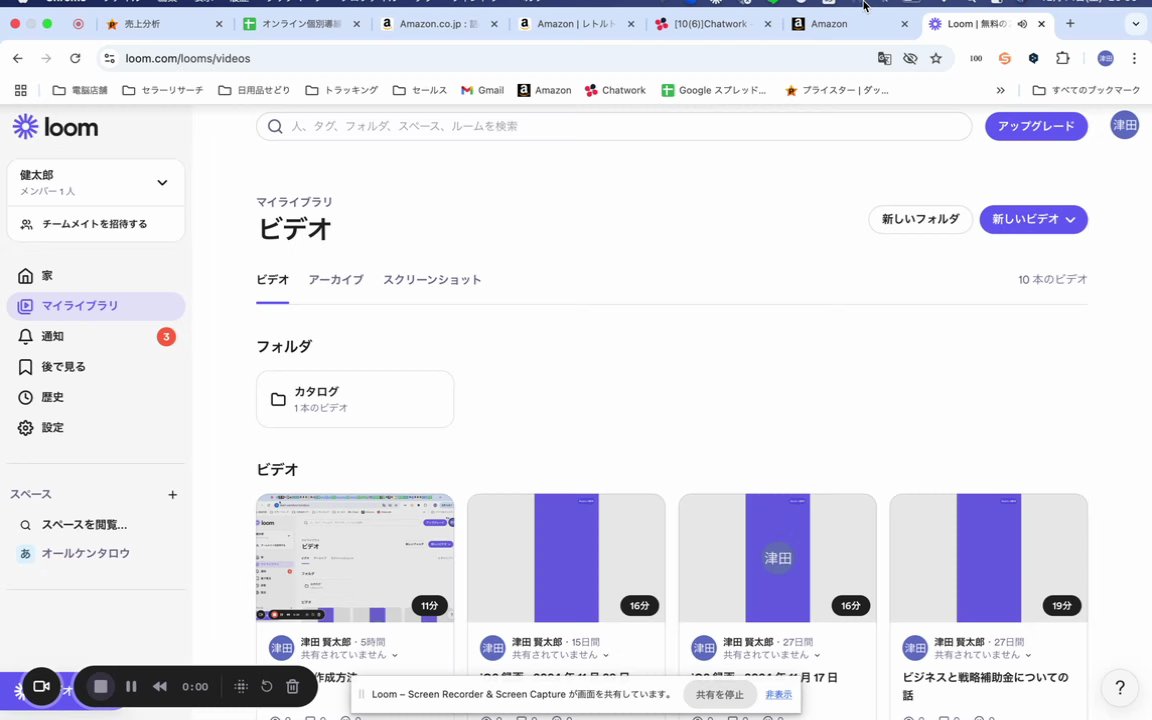Click 新しいフォルダ button

point(921,219)
